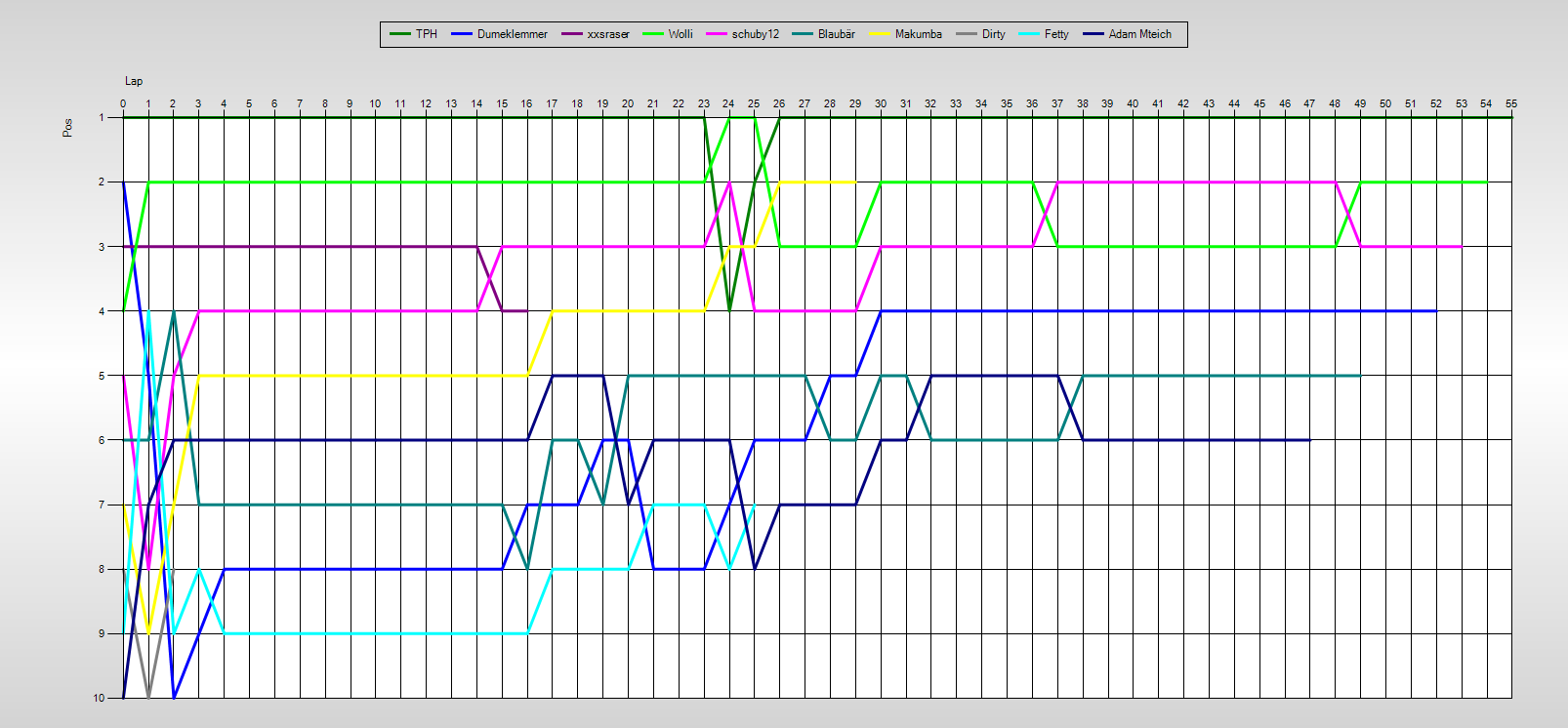The image size is (1568, 728).
Task: Select lap 26 axis label
Action: [x=779, y=103]
